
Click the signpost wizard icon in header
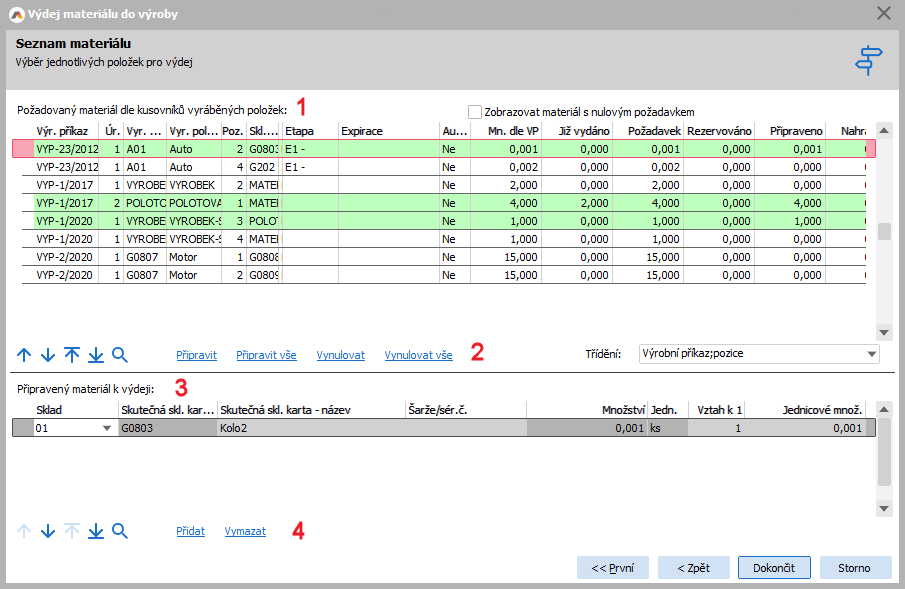click(869, 61)
